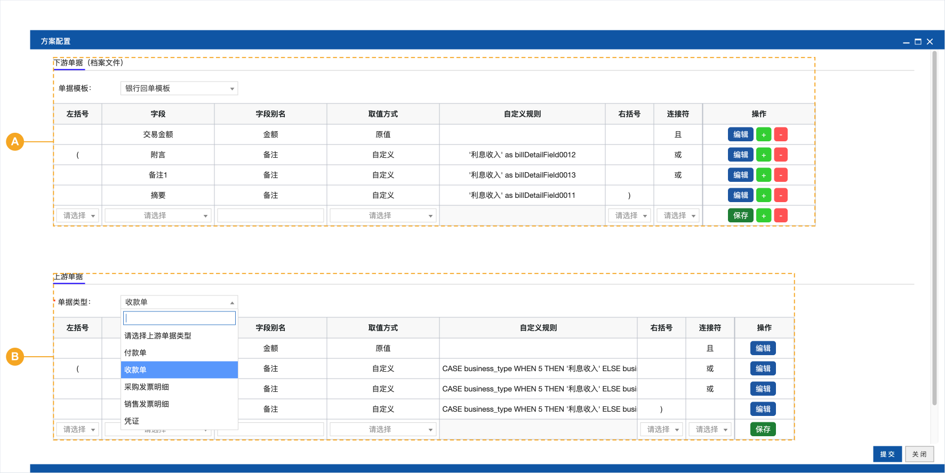Click 字段别名 input in upstream new row

(271, 430)
